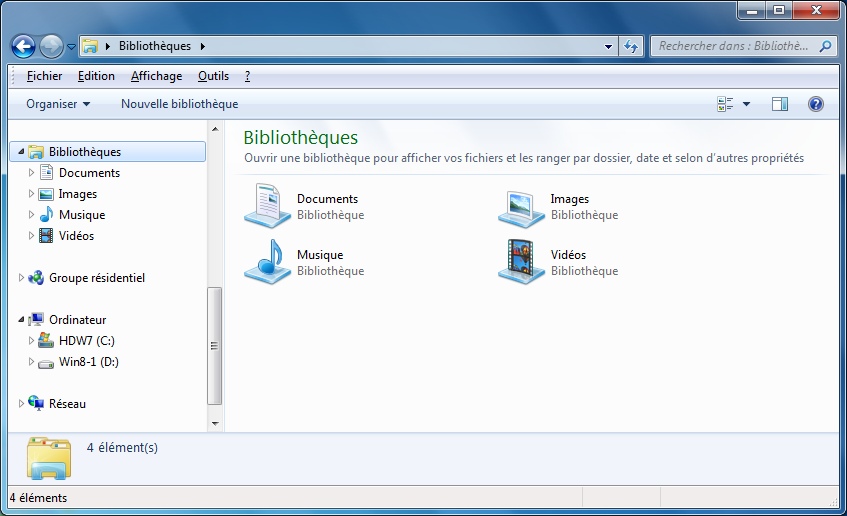
Task: Click the "4 élément(s)" details text
Action: click(x=122, y=447)
